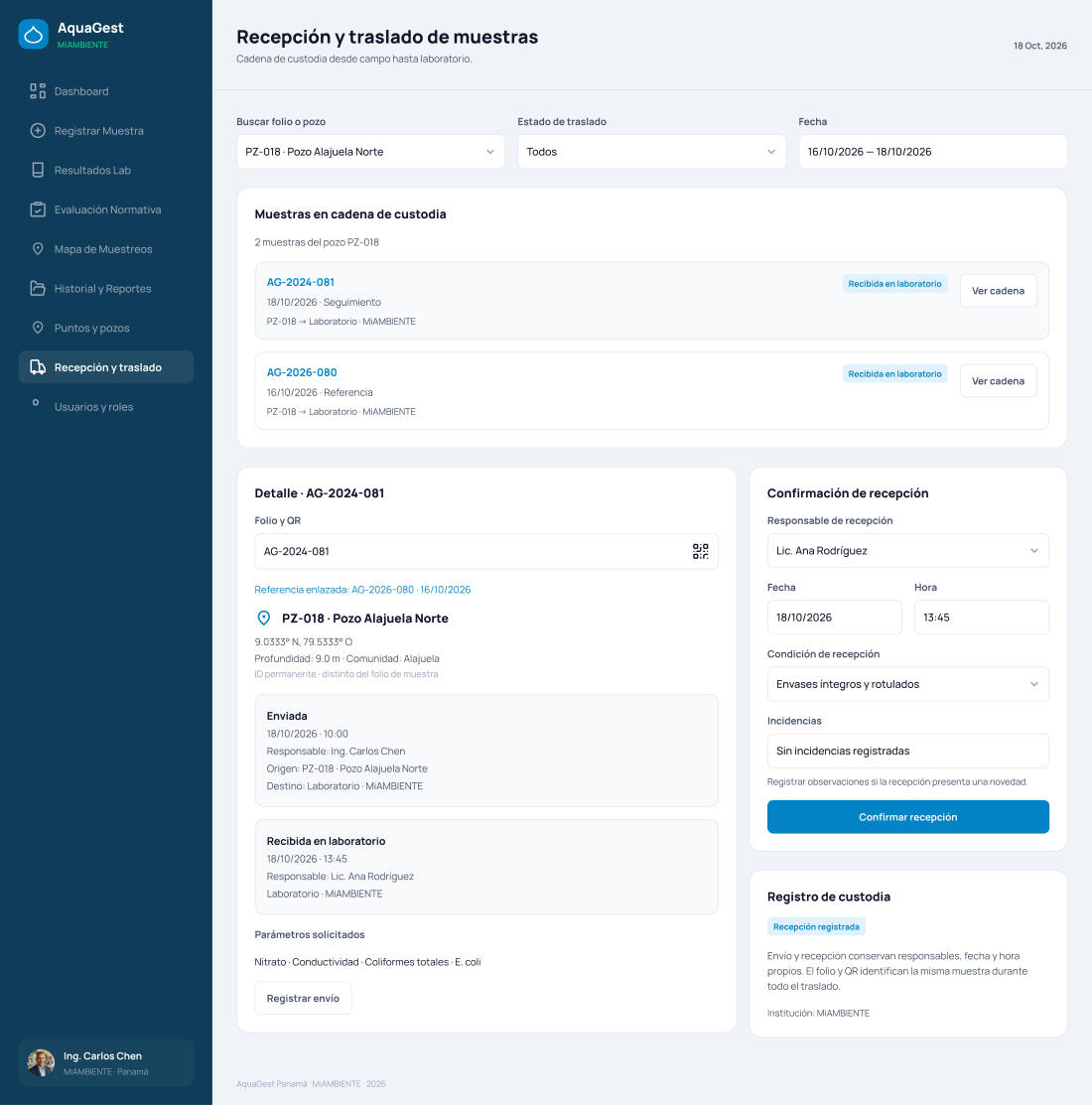1092x1105 pixels.
Task: Go to Puntos y pozos
Action: tap(105, 328)
